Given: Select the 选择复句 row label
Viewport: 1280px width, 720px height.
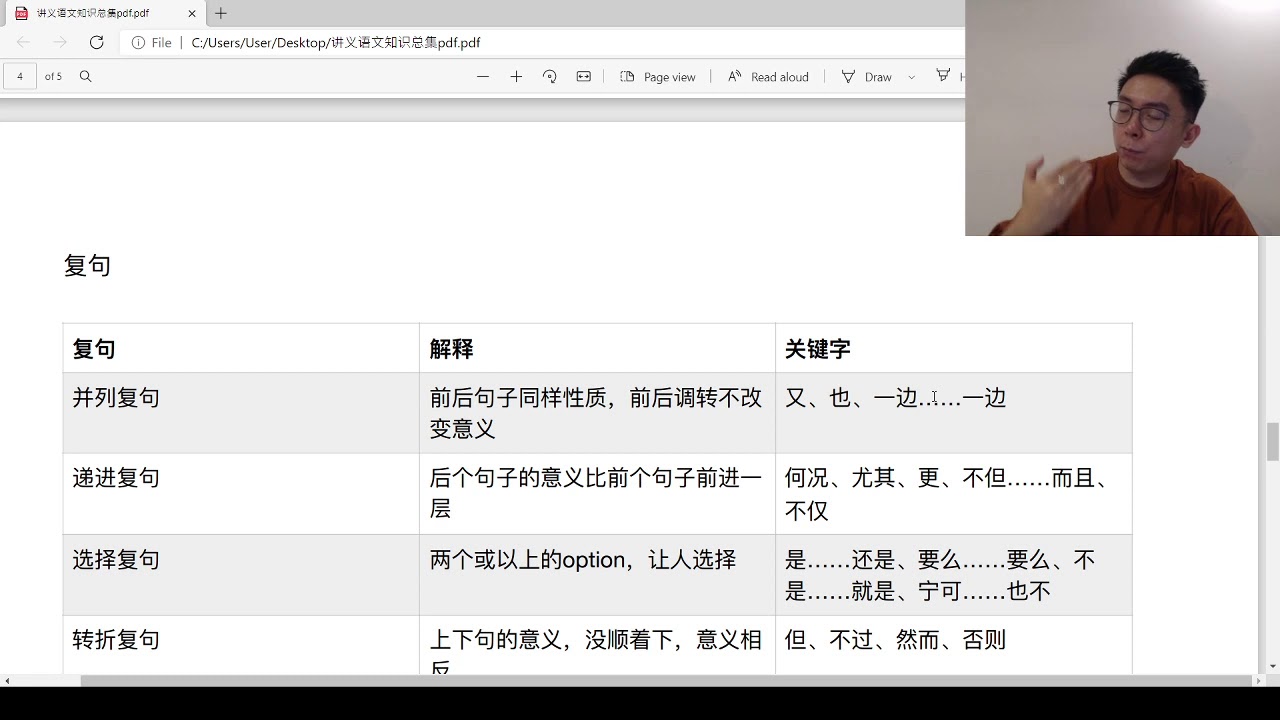Looking at the screenshot, I should point(116,559).
